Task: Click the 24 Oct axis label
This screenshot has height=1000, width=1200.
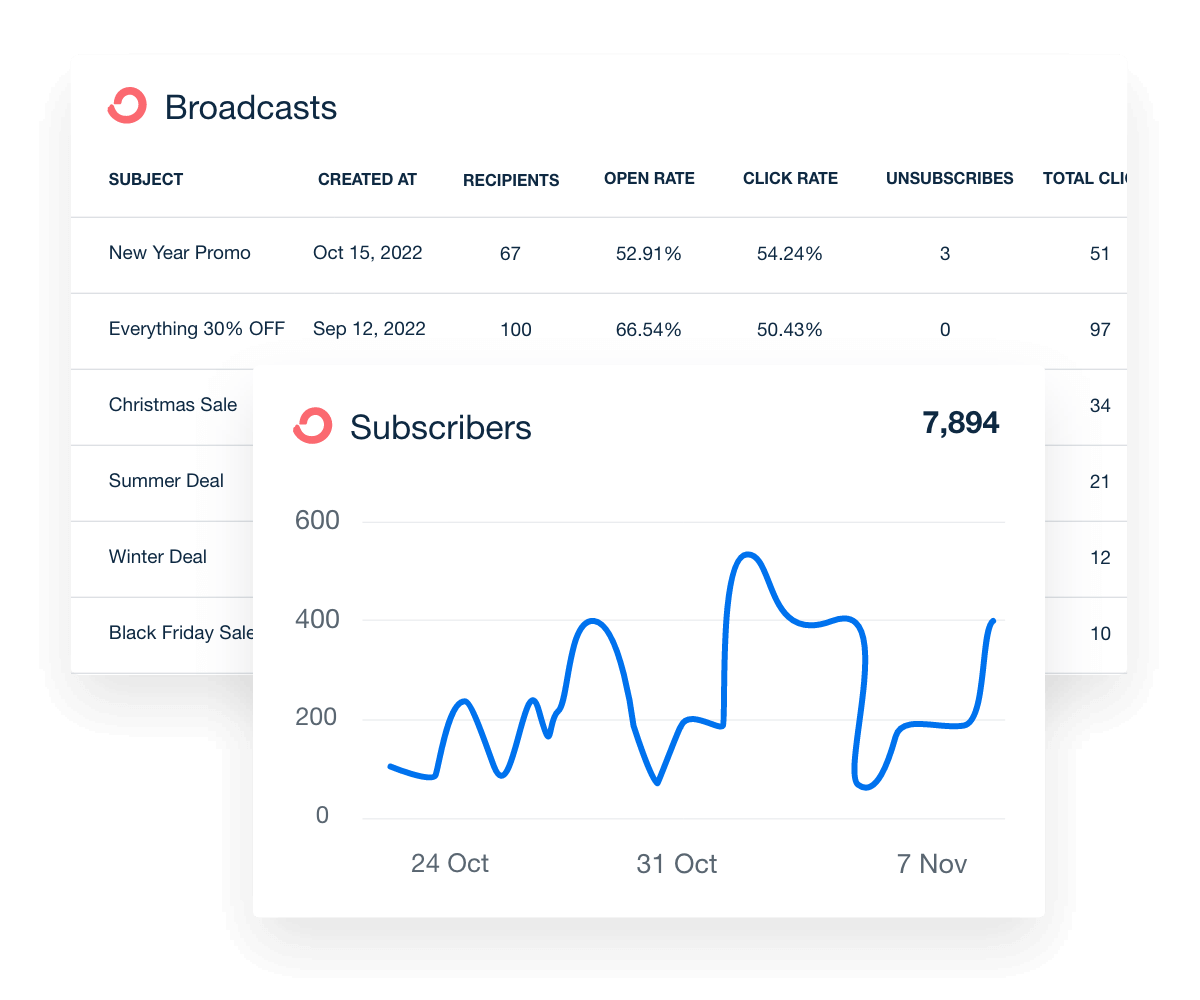Action: (x=450, y=864)
